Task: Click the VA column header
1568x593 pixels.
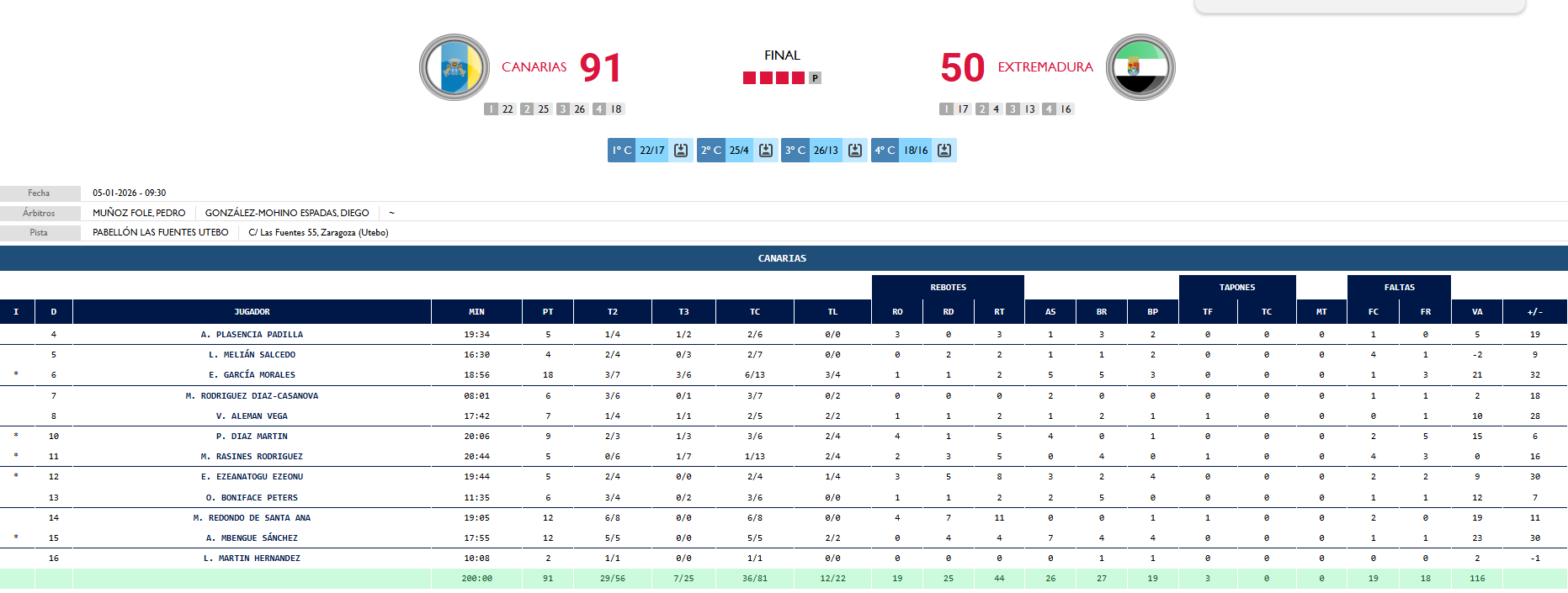Action: tap(1477, 312)
